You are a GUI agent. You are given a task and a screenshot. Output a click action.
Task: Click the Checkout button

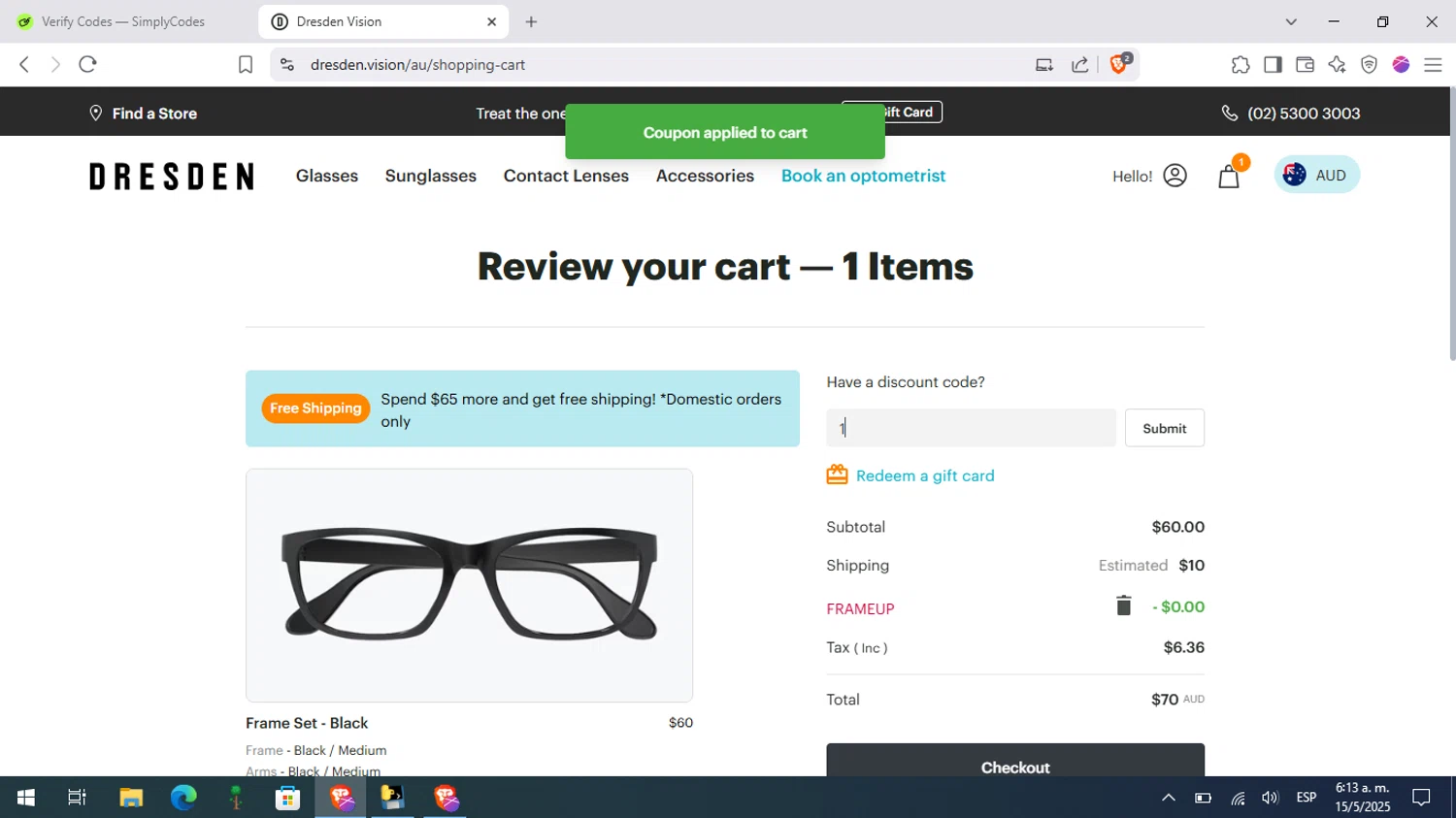1015,761
